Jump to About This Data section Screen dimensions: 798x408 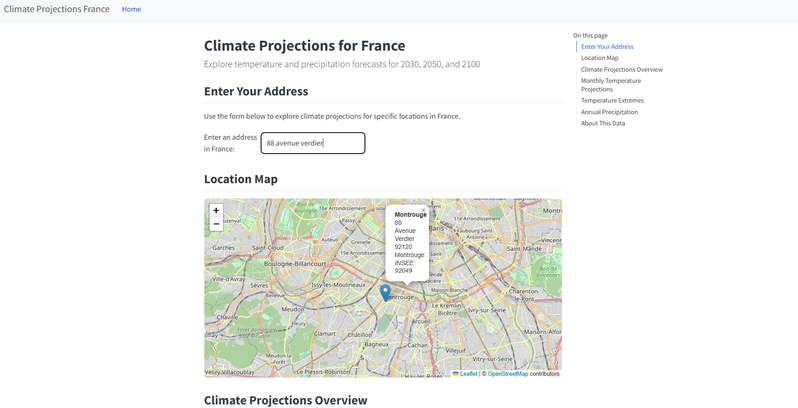click(x=603, y=123)
